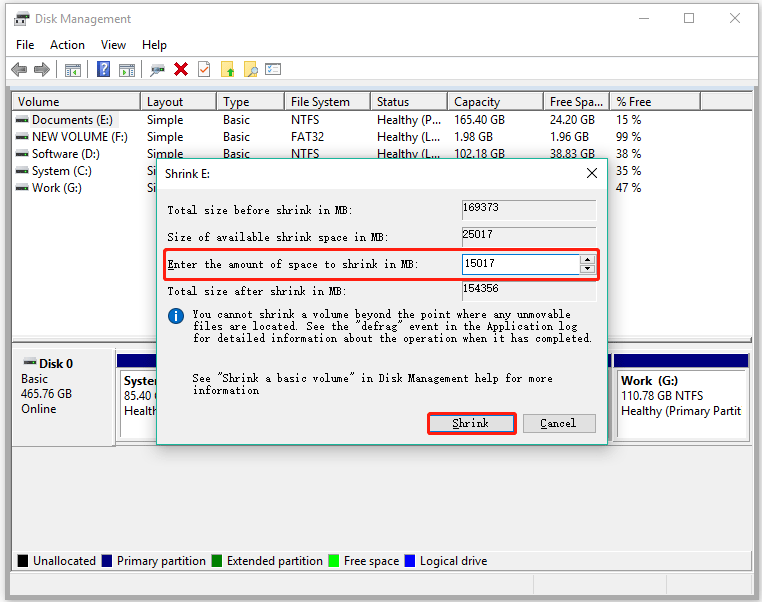The height and width of the screenshot is (602, 762).
Task: Open the View menu
Action: point(113,45)
